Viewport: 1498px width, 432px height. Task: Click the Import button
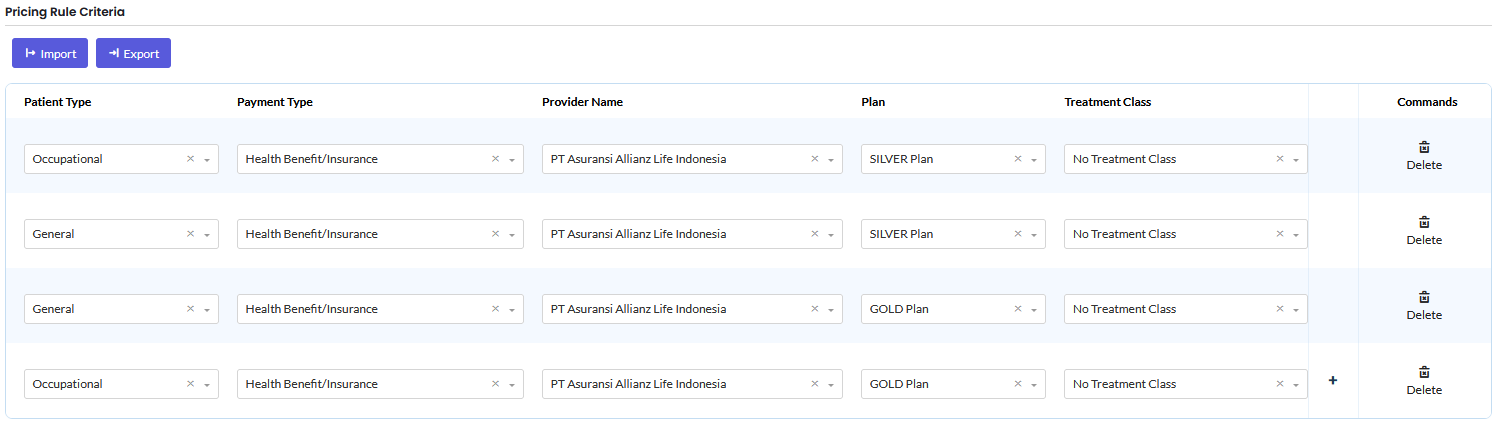coord(50,54)
